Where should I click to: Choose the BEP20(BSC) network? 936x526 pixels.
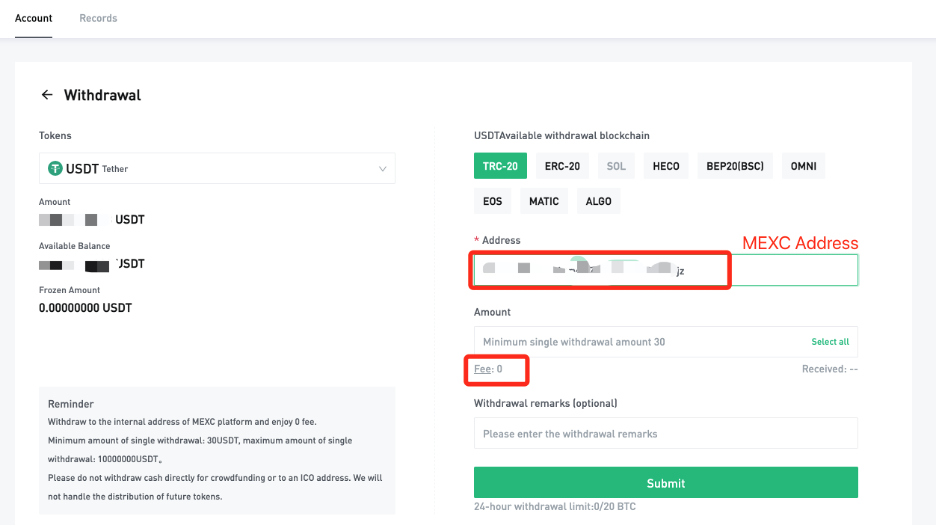pos(734,166)
